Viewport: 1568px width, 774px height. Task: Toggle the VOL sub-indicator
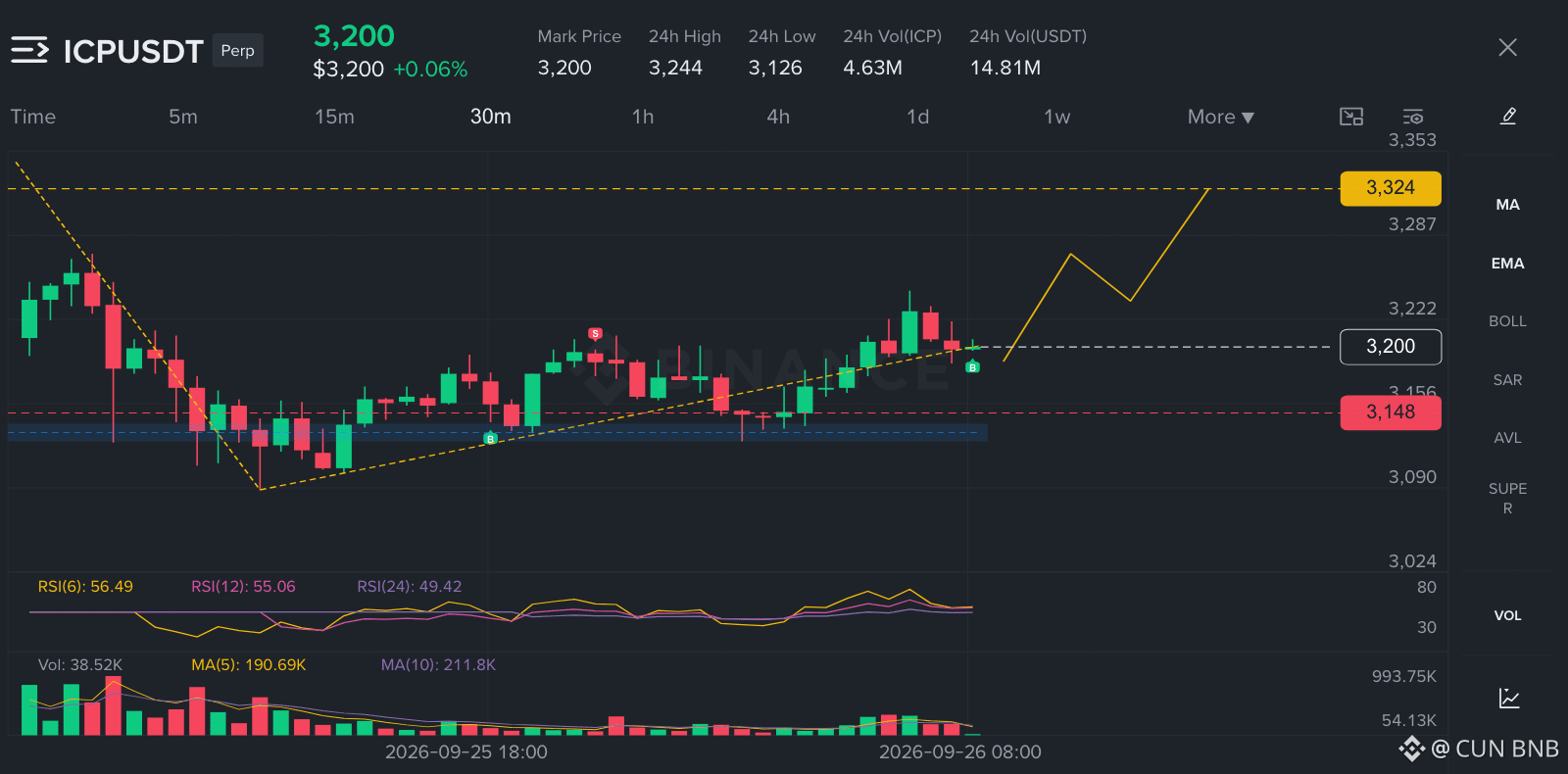tap(1507, 615)
